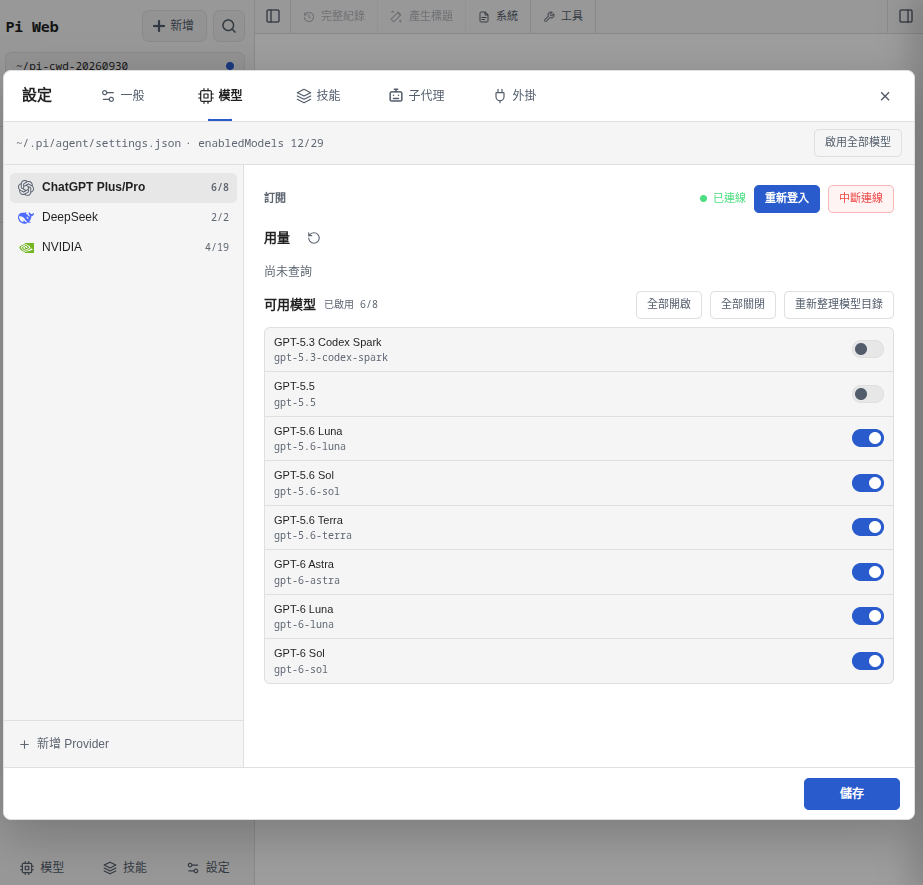The image size is (923, 885).
Task: Click the gpt-5.3-codex-spark model id text
Action: tap(331, 358)
